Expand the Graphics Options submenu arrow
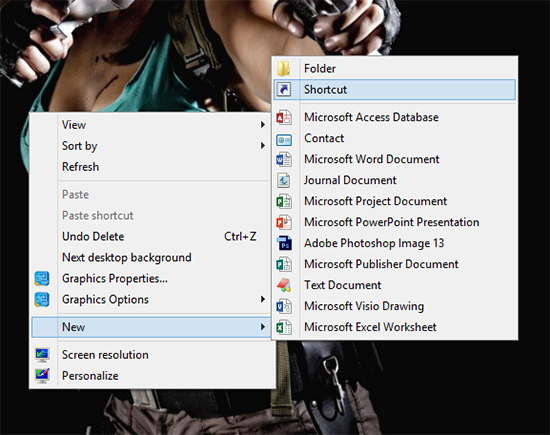The height and width of the screenshot is (435, 550). 262,299
